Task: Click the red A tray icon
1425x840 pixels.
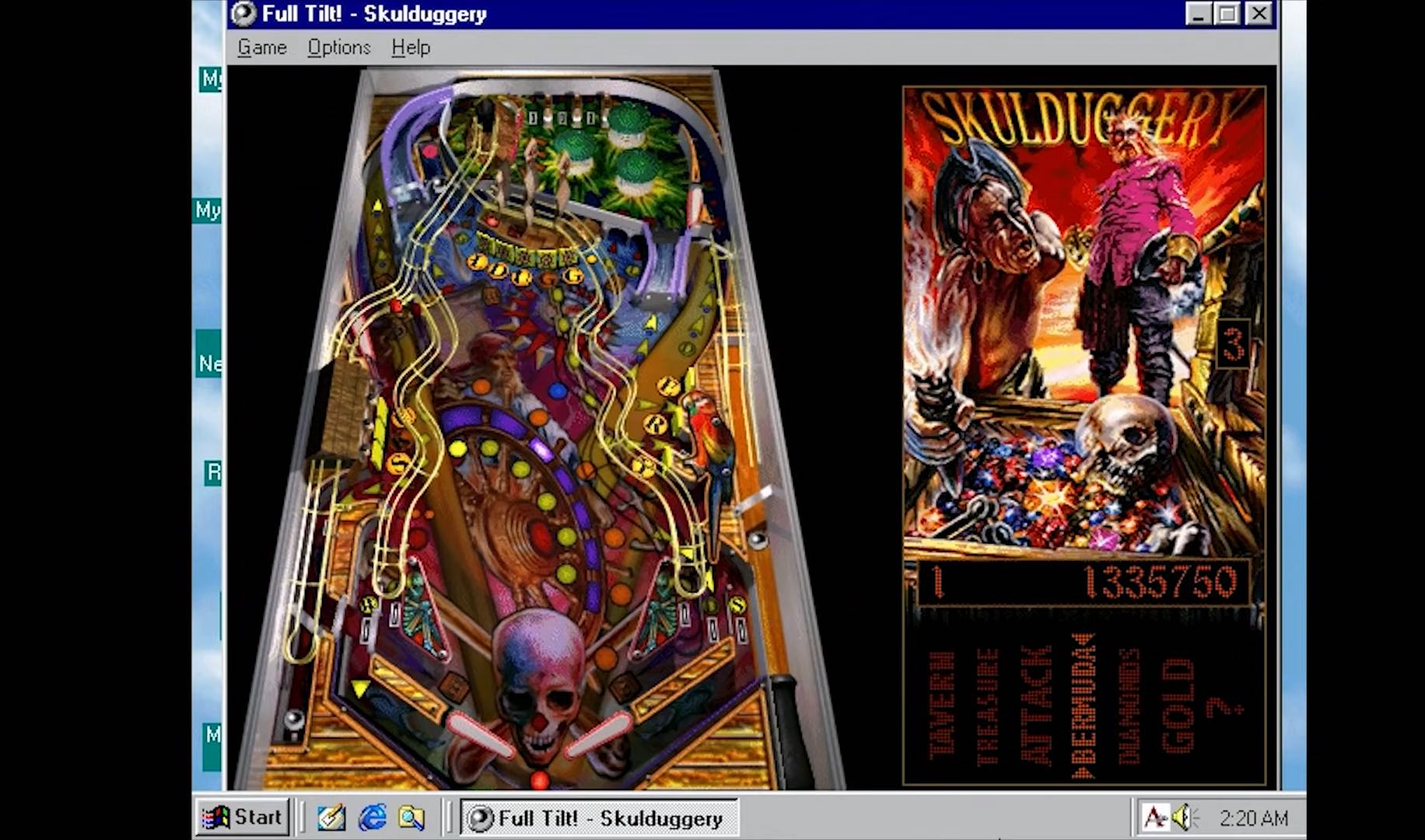Action: click(1154, 817)
